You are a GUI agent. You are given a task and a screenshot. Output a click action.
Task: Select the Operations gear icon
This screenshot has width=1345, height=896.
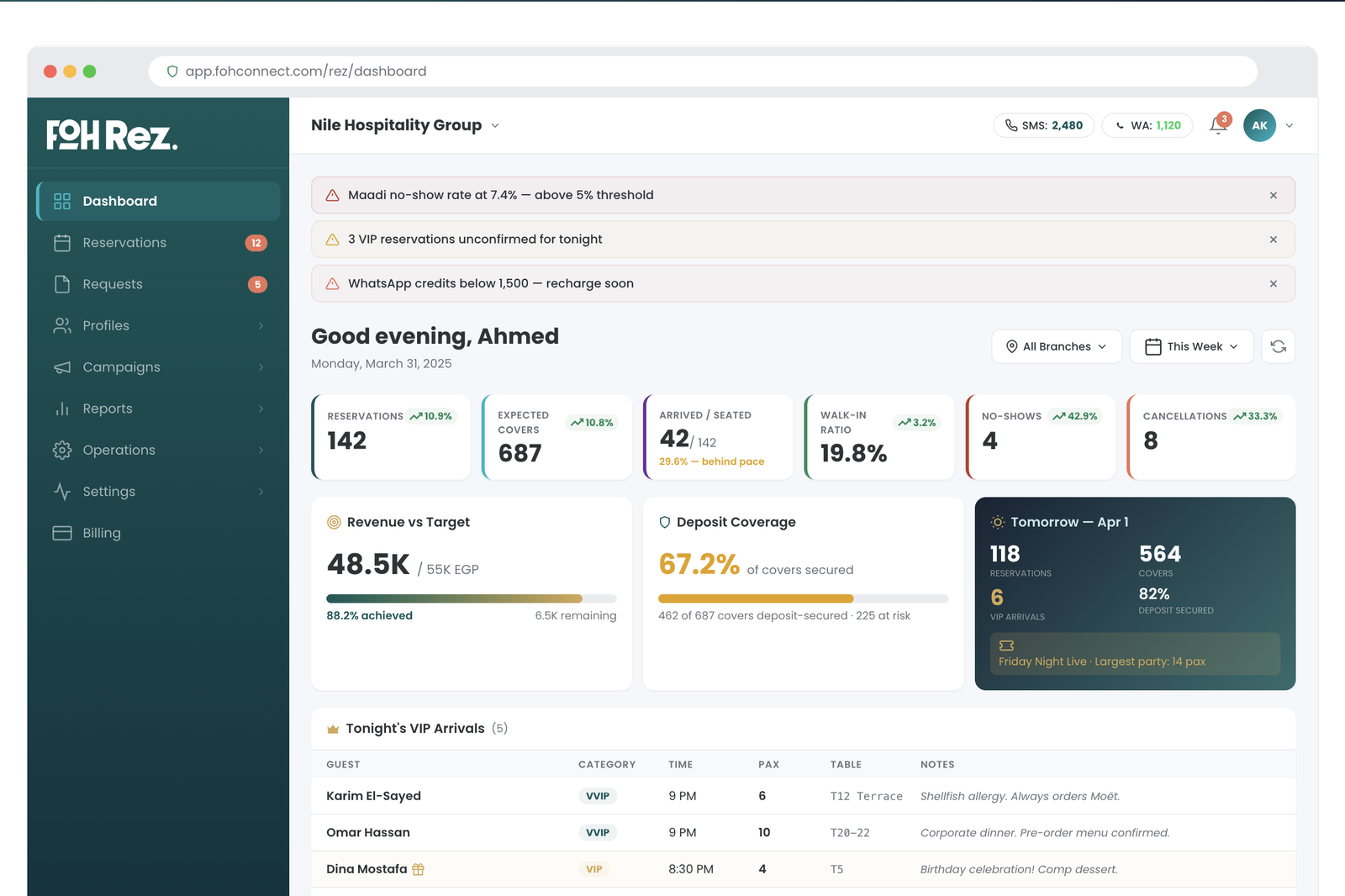(x=62, y=450)
